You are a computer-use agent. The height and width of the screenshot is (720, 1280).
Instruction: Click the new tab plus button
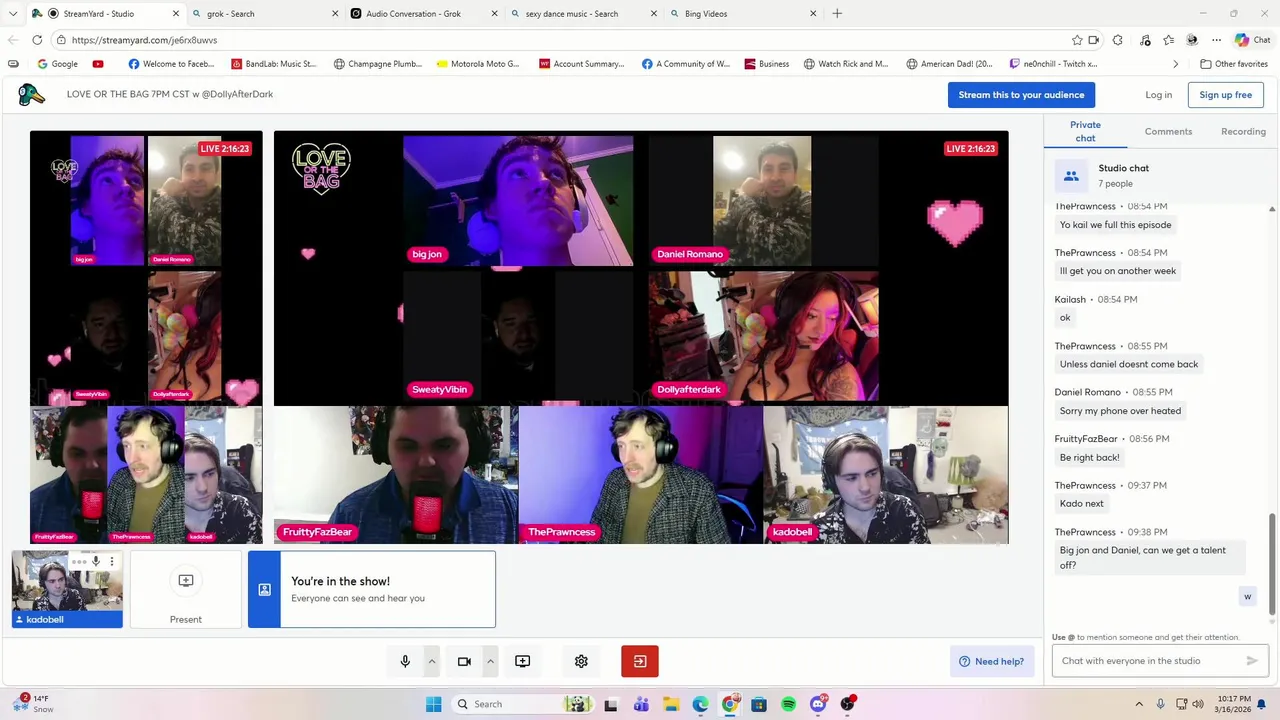coord(837,14)
